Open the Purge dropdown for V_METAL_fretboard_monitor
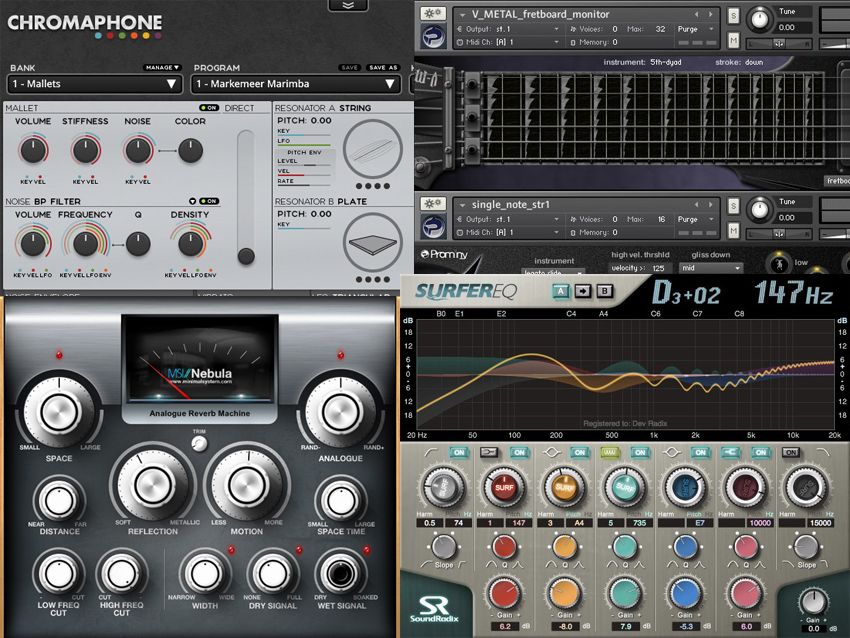This screenshot has width=850, height=638. pos(712,29)
